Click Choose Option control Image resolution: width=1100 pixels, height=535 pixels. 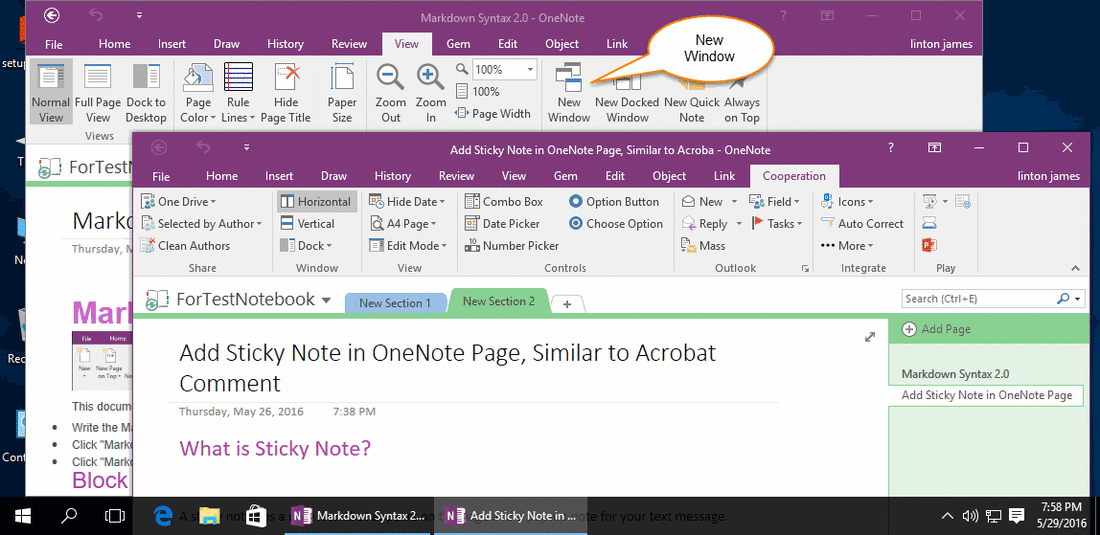pos(615,224)
